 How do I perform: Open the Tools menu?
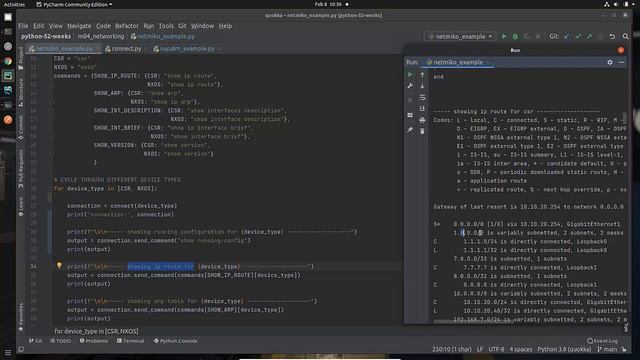click(166, 26)
